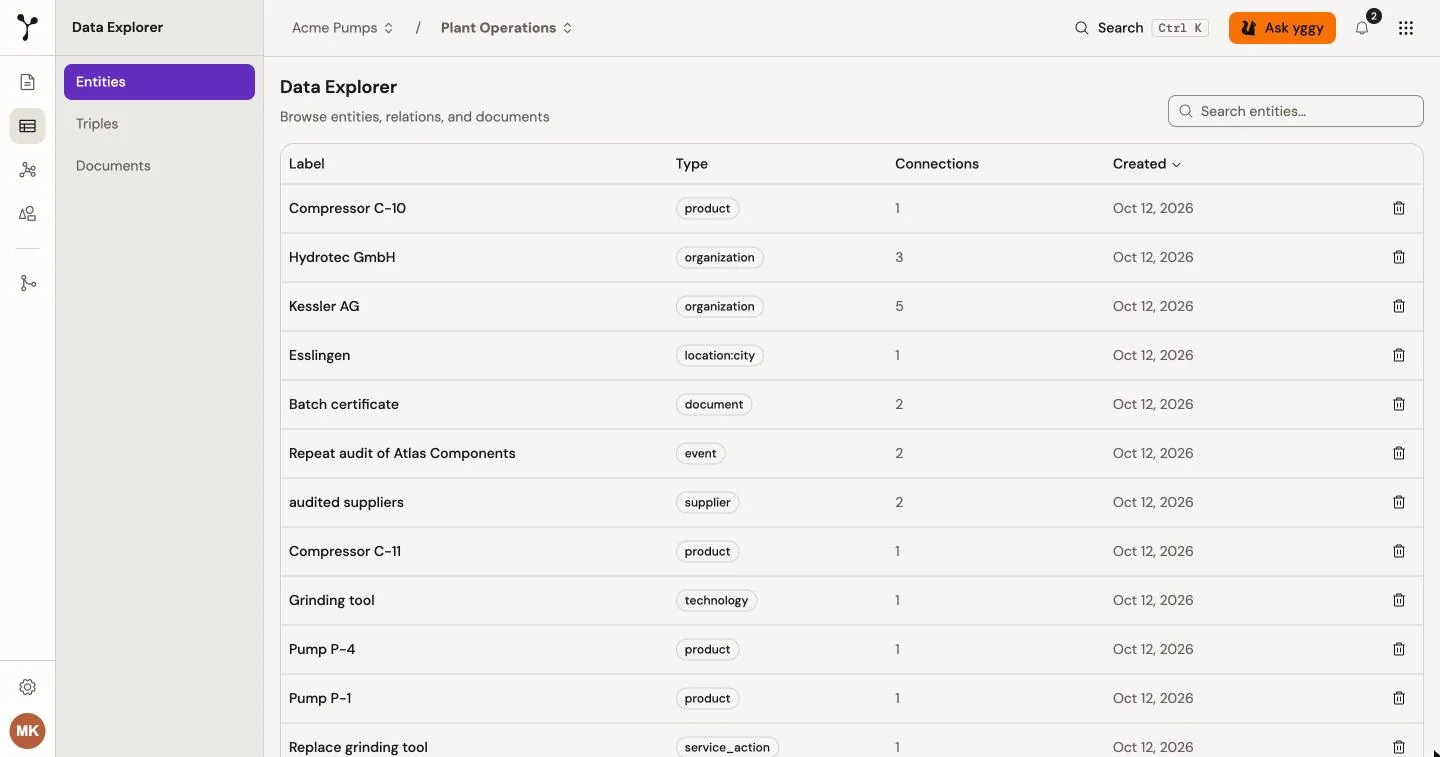Delete the Compressor C-10 entity
This screenshot has width=1440, height=757.
tap(1399, 208)
